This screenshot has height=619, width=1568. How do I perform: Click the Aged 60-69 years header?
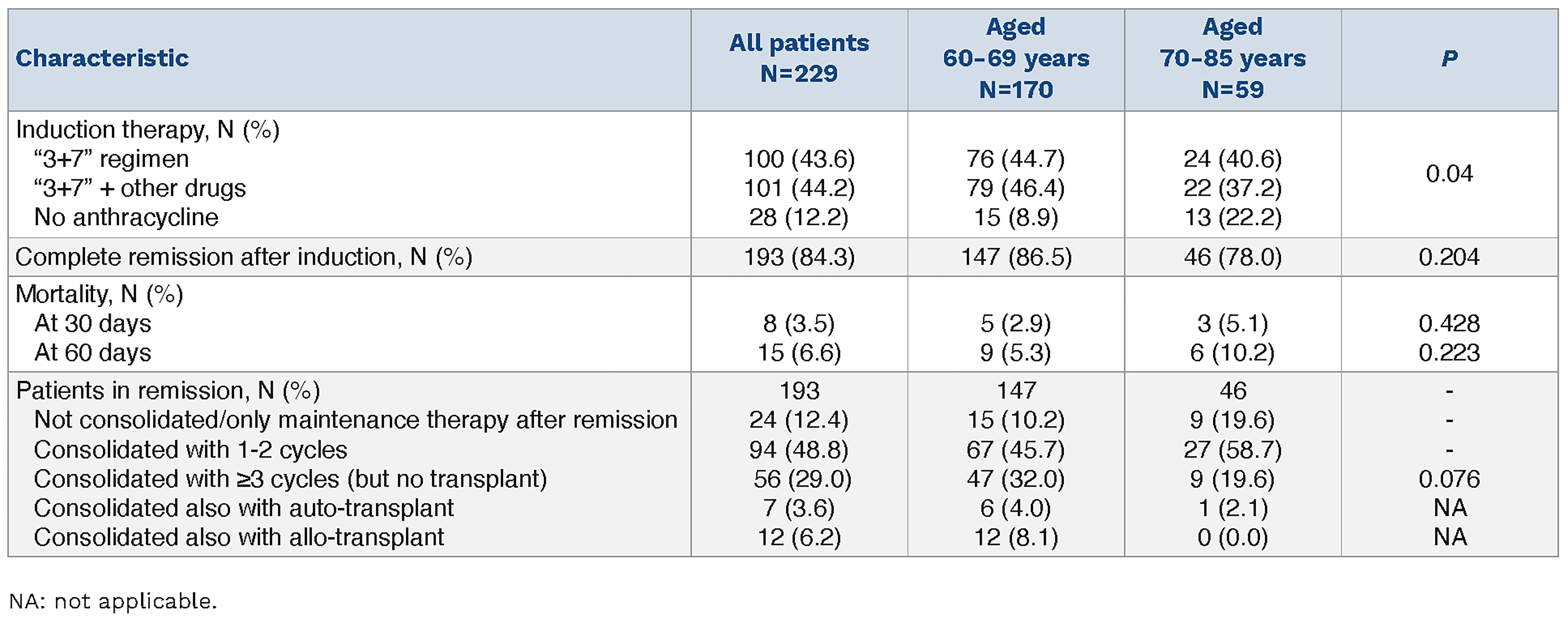coord(1015,58)
